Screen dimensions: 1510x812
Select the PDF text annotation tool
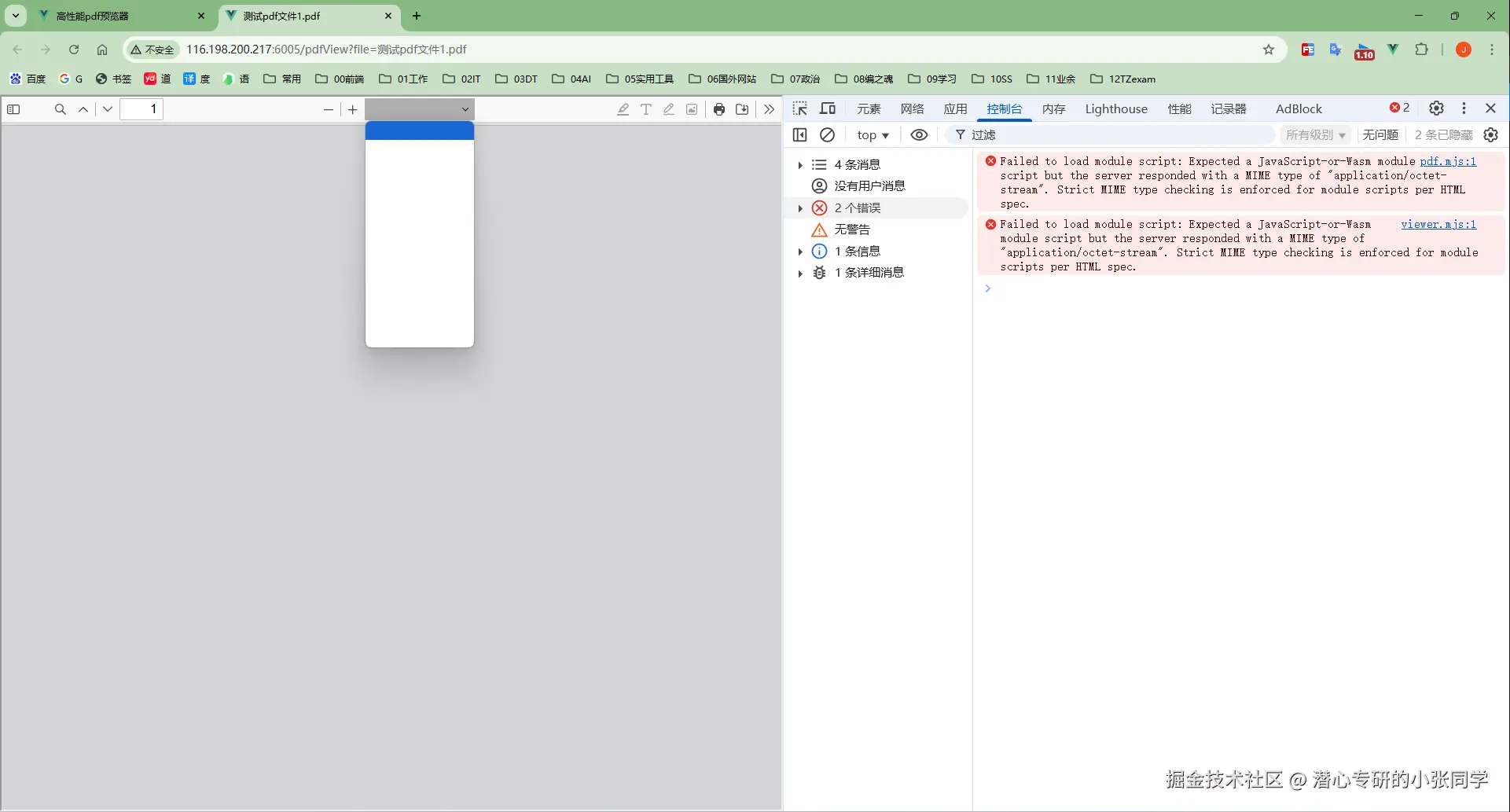646,109
